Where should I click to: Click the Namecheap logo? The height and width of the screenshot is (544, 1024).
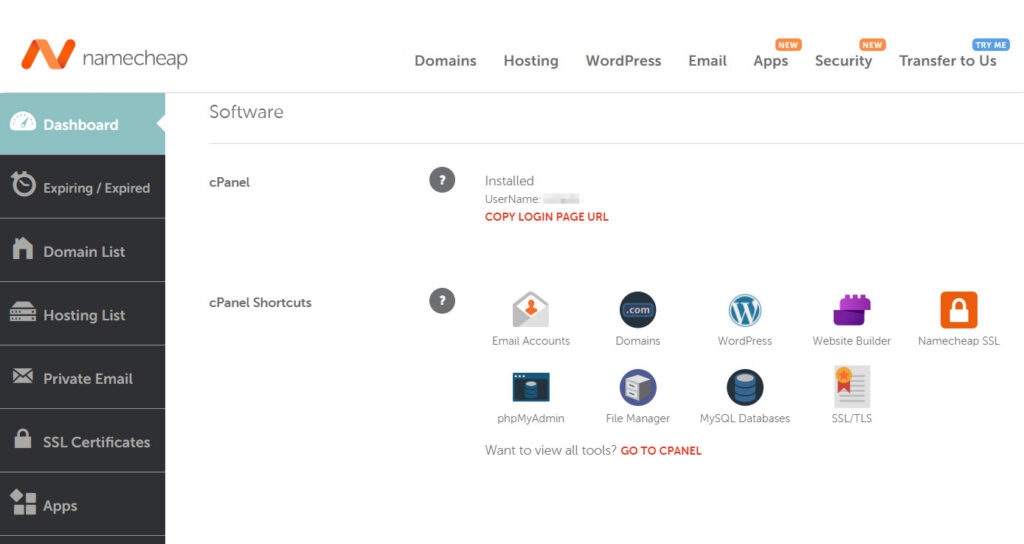104,55
